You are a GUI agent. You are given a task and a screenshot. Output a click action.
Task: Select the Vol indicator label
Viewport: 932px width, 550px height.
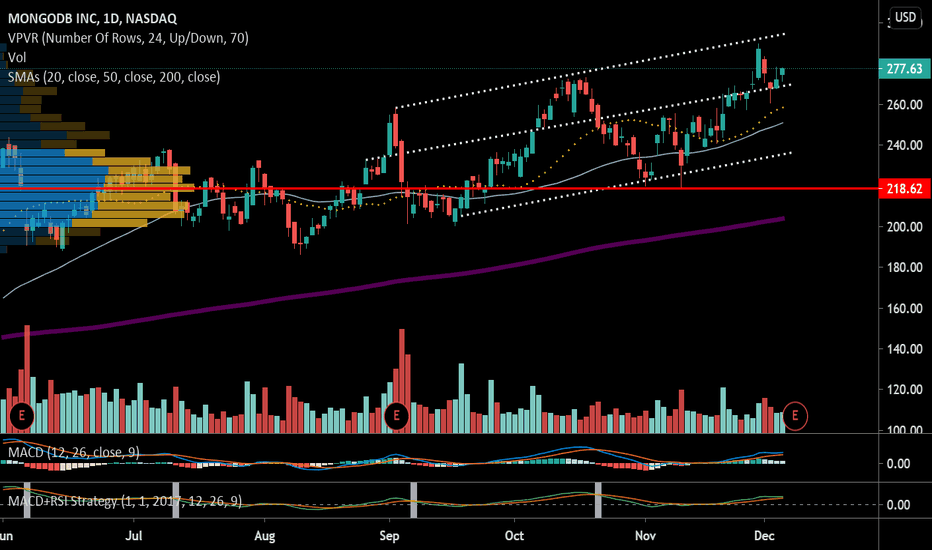[17, 58]
